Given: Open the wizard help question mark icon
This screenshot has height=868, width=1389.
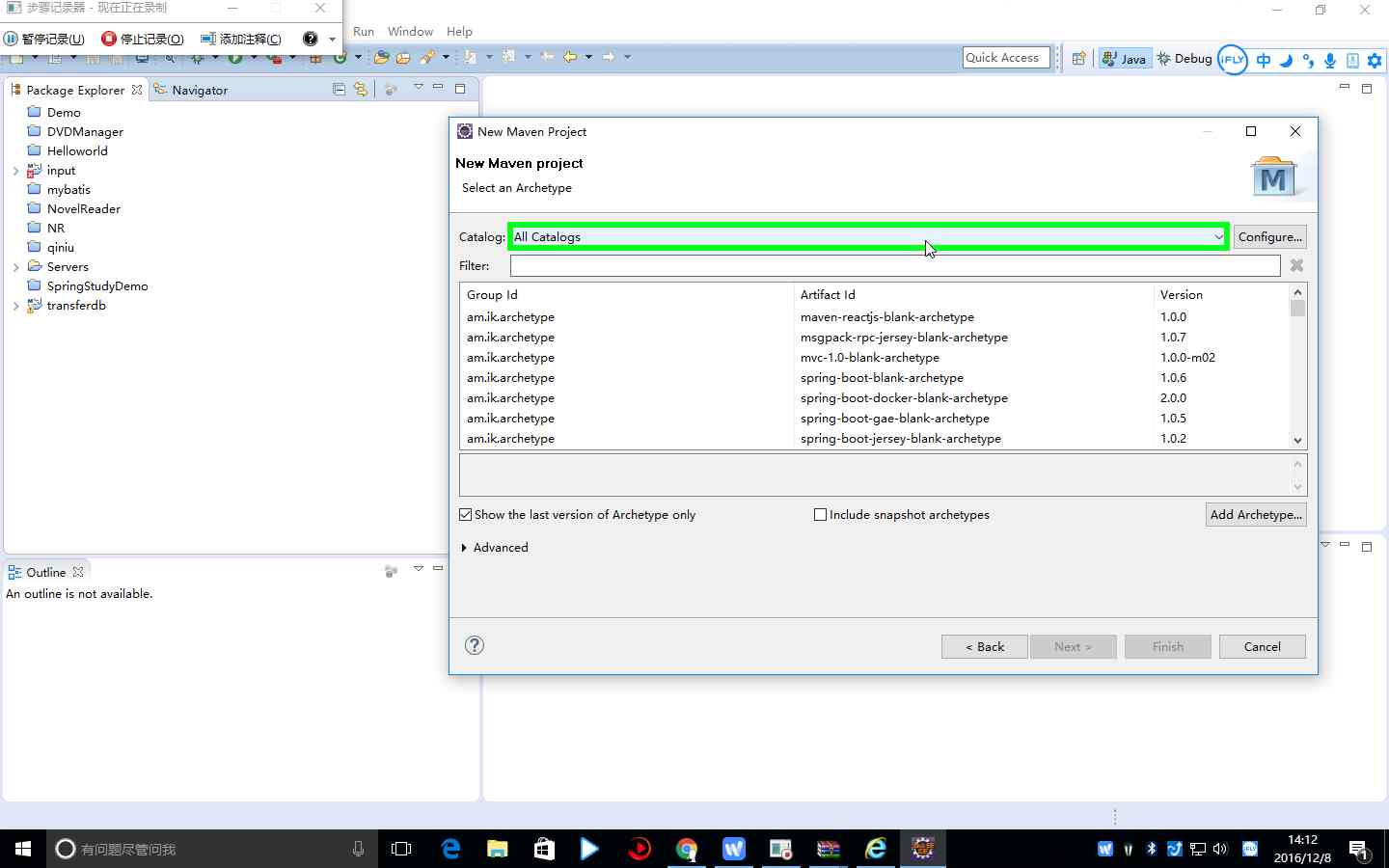Looking at the screenshot, I should 475,645.
